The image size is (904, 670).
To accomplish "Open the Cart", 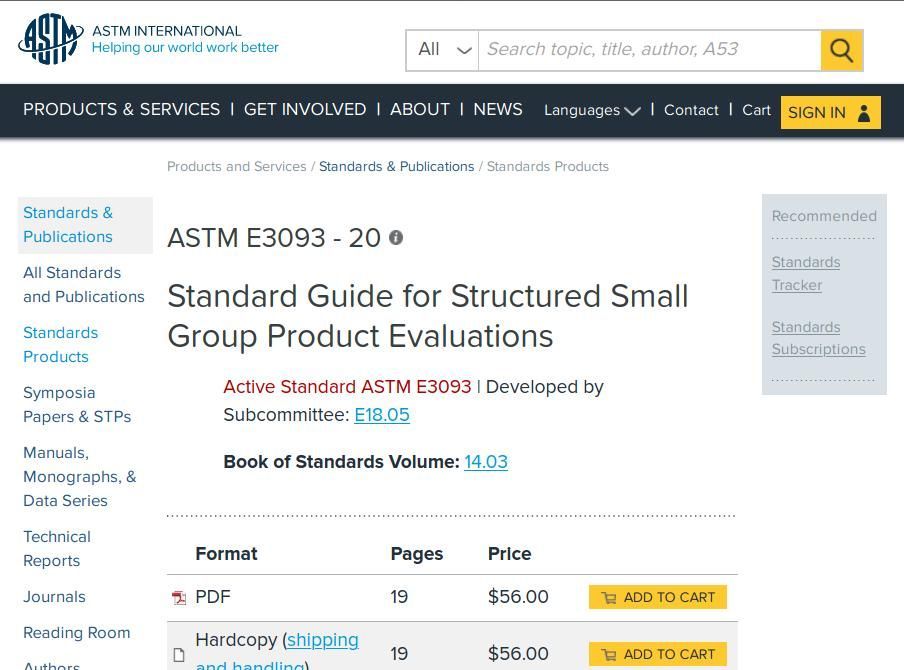I will [x=756, y=110].
